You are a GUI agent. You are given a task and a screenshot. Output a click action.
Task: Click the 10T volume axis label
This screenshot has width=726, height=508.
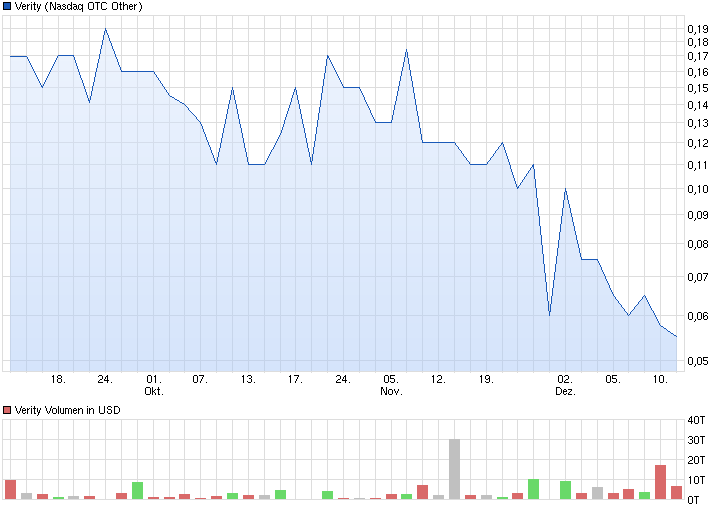(696, 480)
